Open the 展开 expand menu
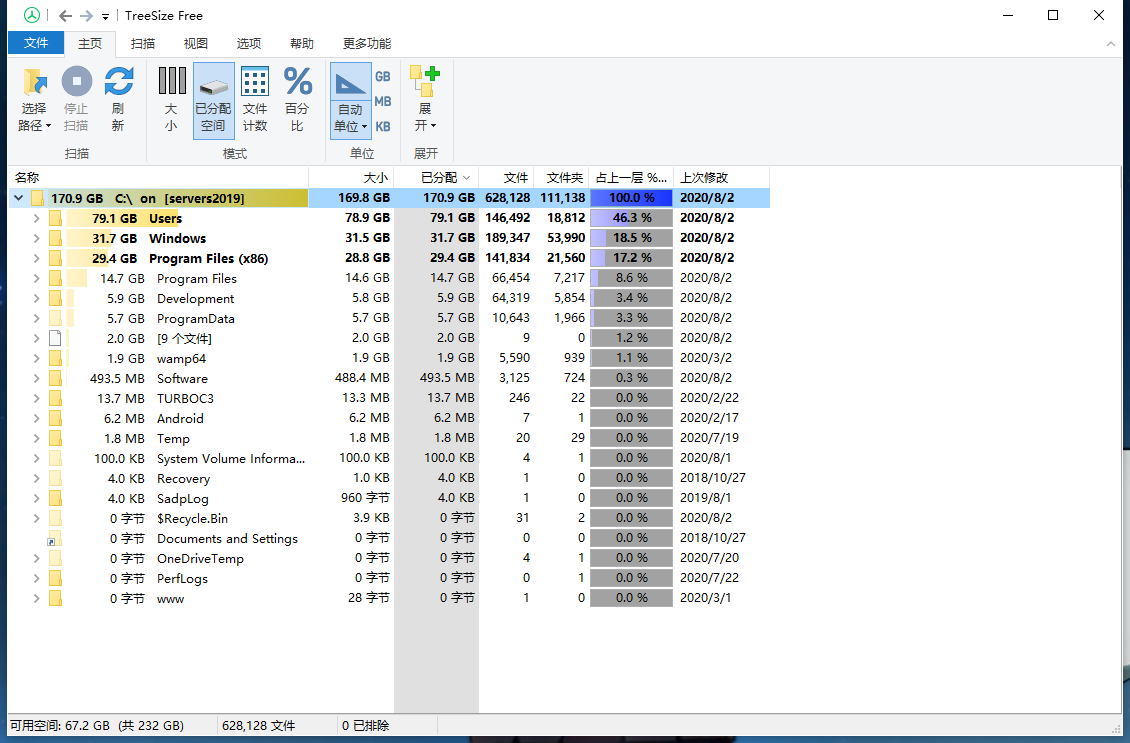Viewport: 1130px width, 743px height. tap(425, 100)
